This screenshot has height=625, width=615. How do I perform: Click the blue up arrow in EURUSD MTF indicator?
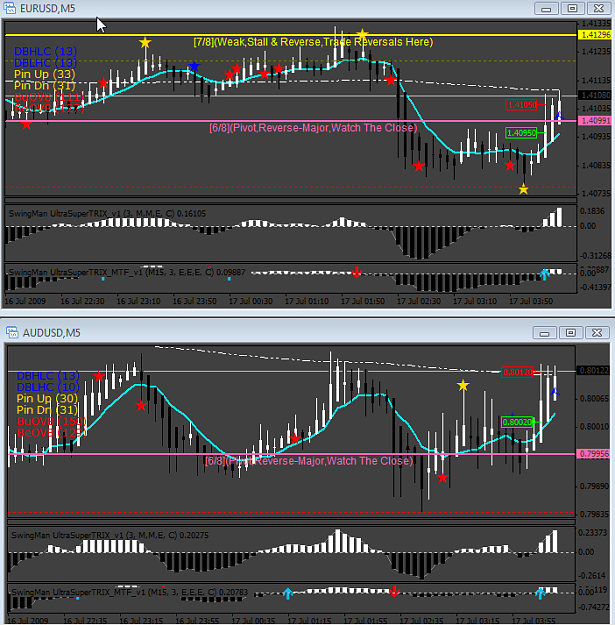click(x=544, y=275)
